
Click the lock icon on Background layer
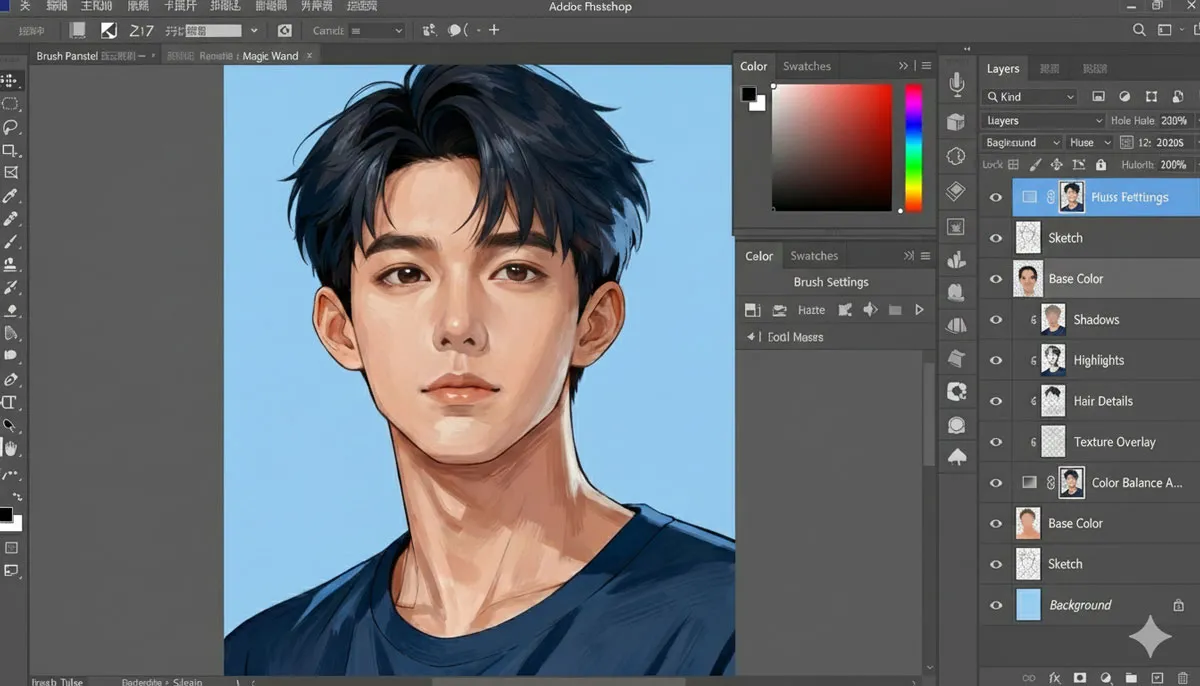tap(1178, 605)
